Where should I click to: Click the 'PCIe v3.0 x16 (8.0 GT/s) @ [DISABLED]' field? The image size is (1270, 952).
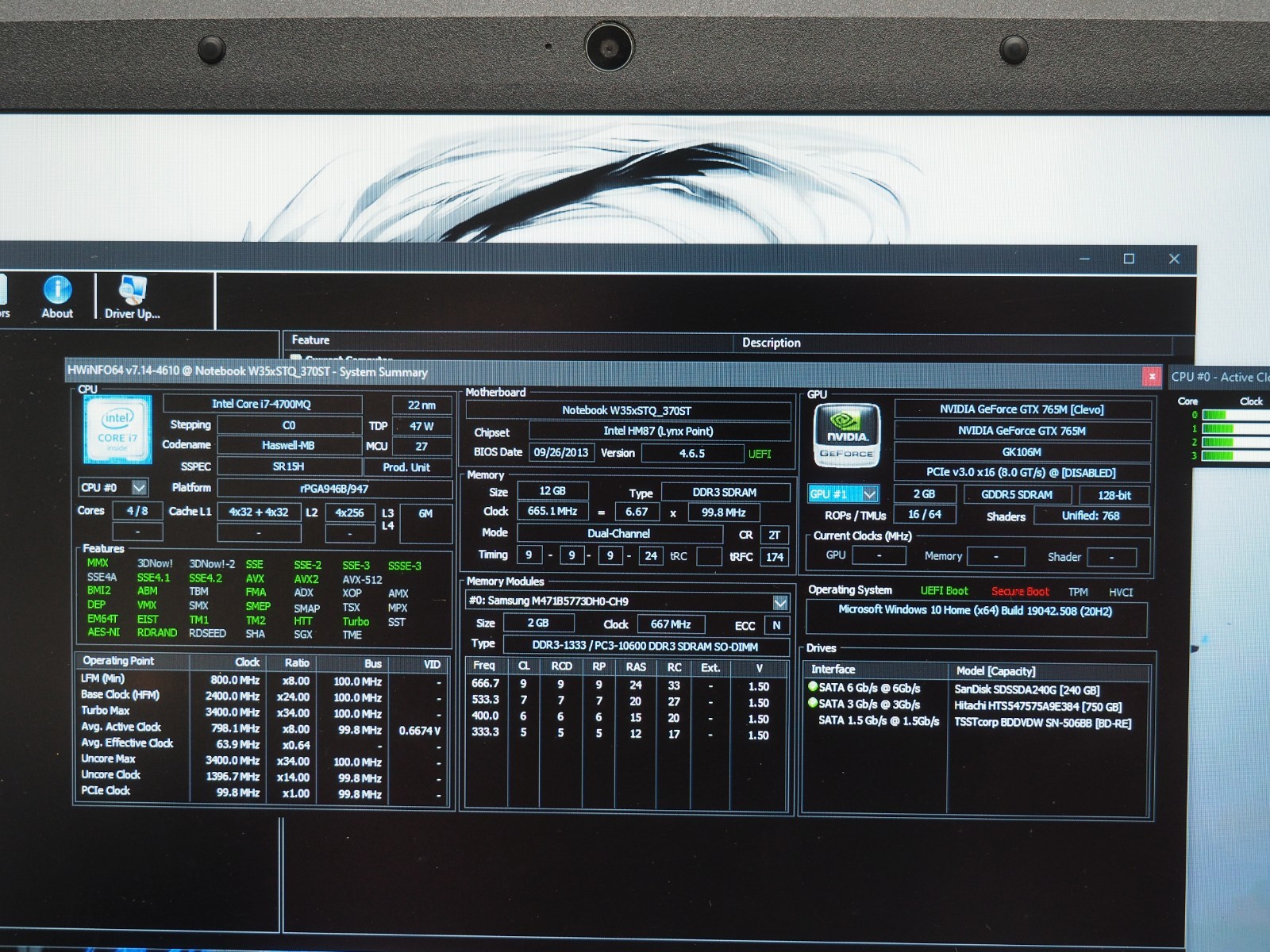click(x=1022, y=473)
